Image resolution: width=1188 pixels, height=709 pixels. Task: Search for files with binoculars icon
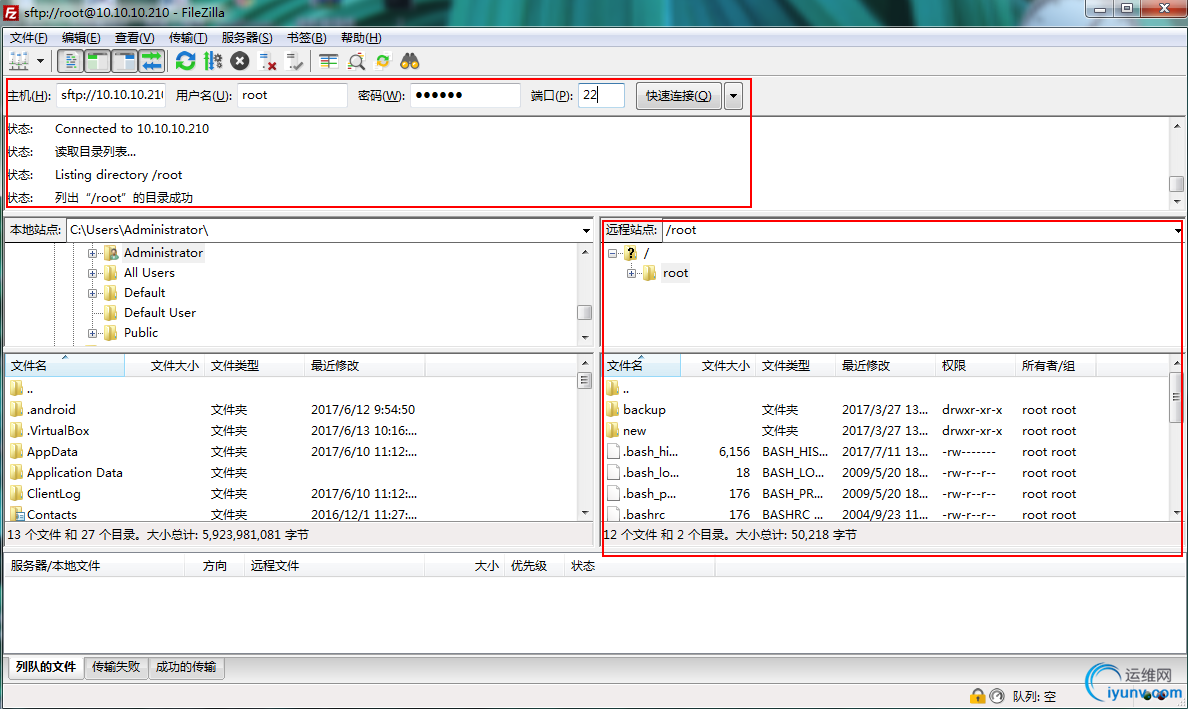pos(410,61)
